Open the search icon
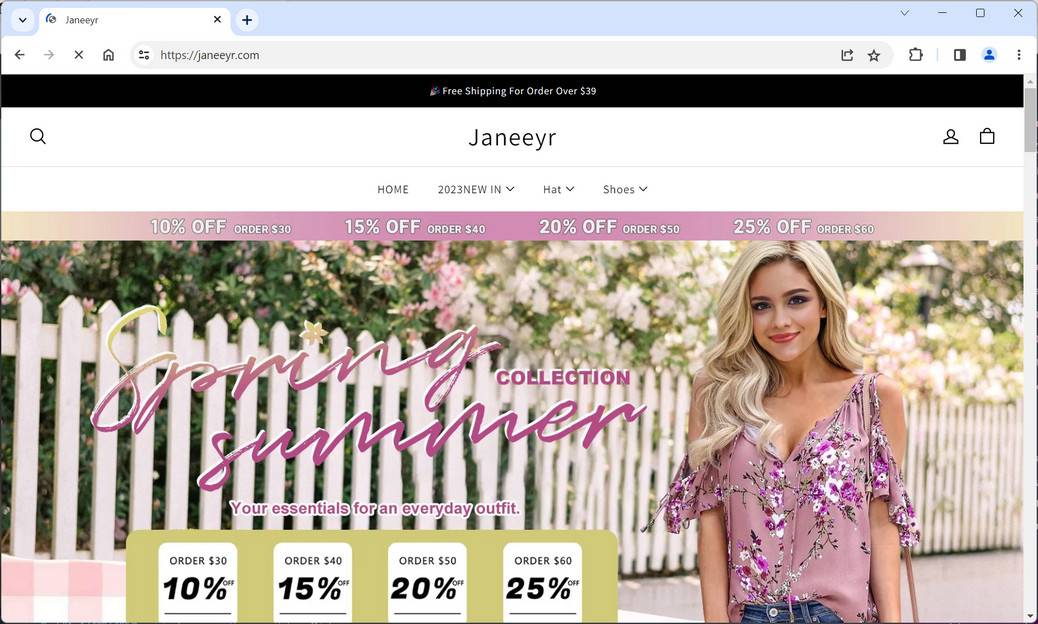This screenshot has width=1038, height=624. click(x=38, y=136)
